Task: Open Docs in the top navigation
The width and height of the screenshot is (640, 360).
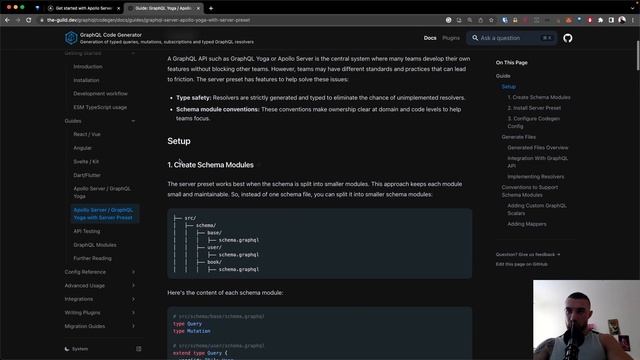Action: [430, 38]
